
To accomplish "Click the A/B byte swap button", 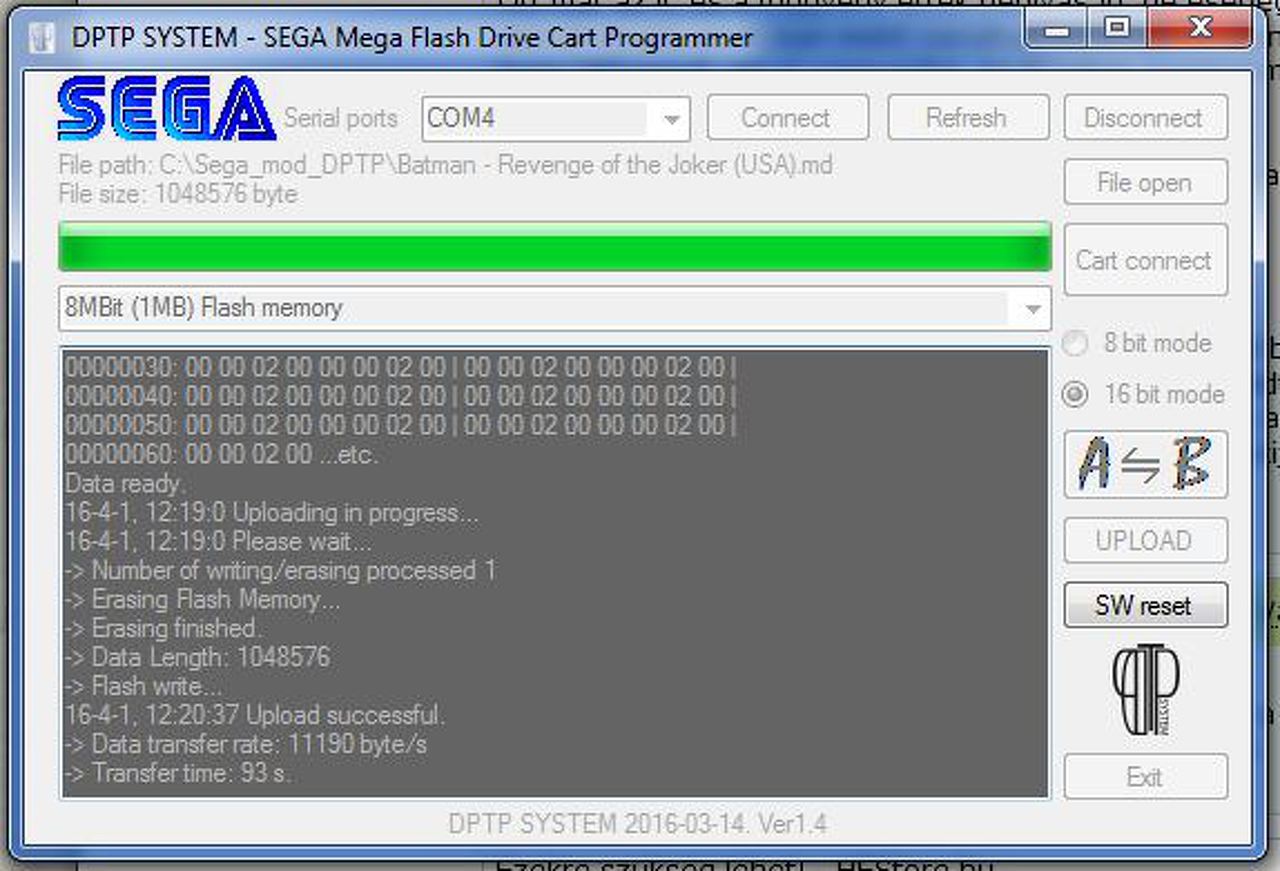I will point(1145,465).
